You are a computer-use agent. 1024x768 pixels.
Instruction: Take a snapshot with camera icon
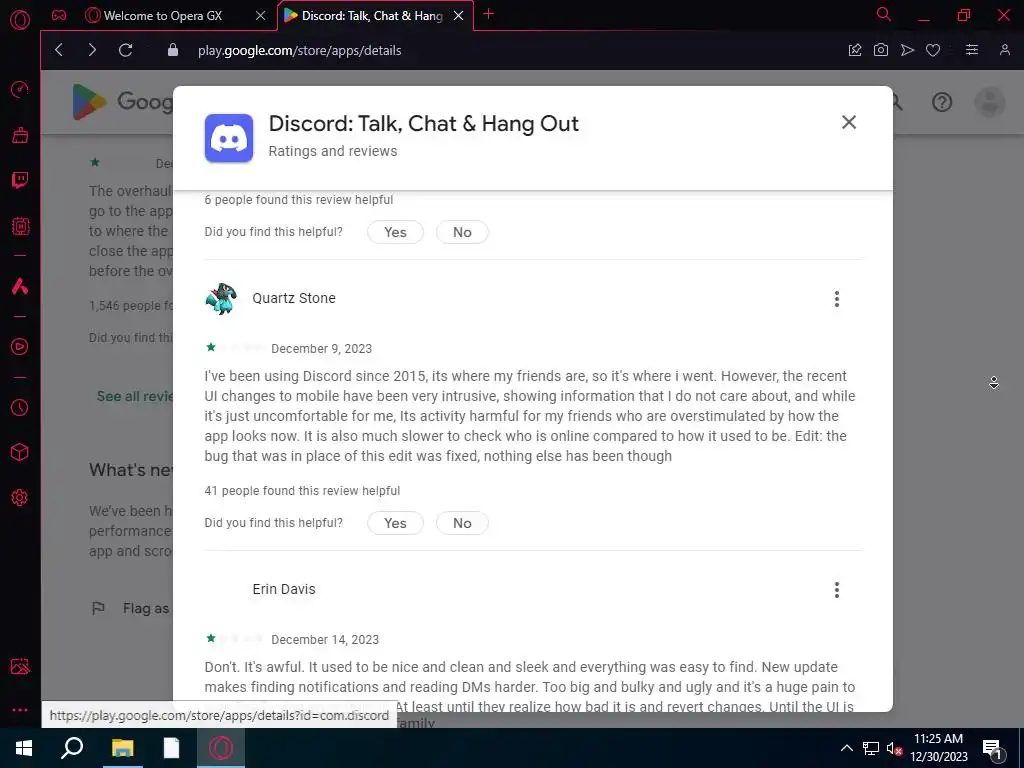click(x=880, y=50)
